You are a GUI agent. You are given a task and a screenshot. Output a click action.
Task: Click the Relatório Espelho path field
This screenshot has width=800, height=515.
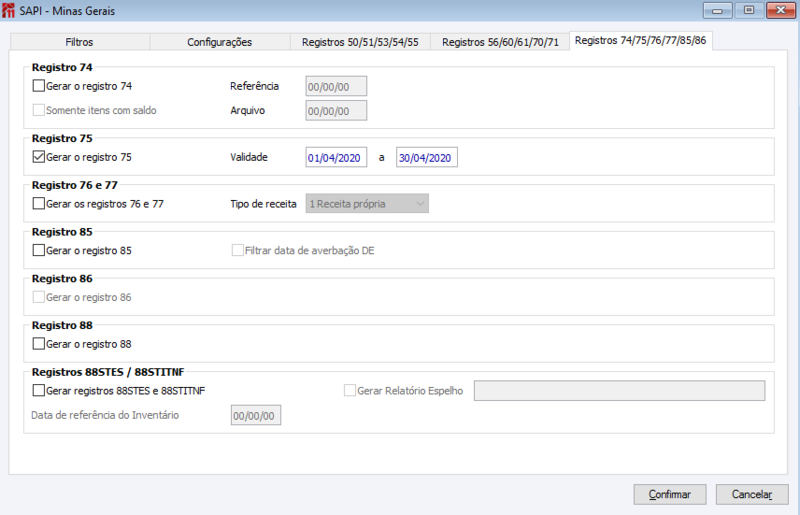(619, 390)
